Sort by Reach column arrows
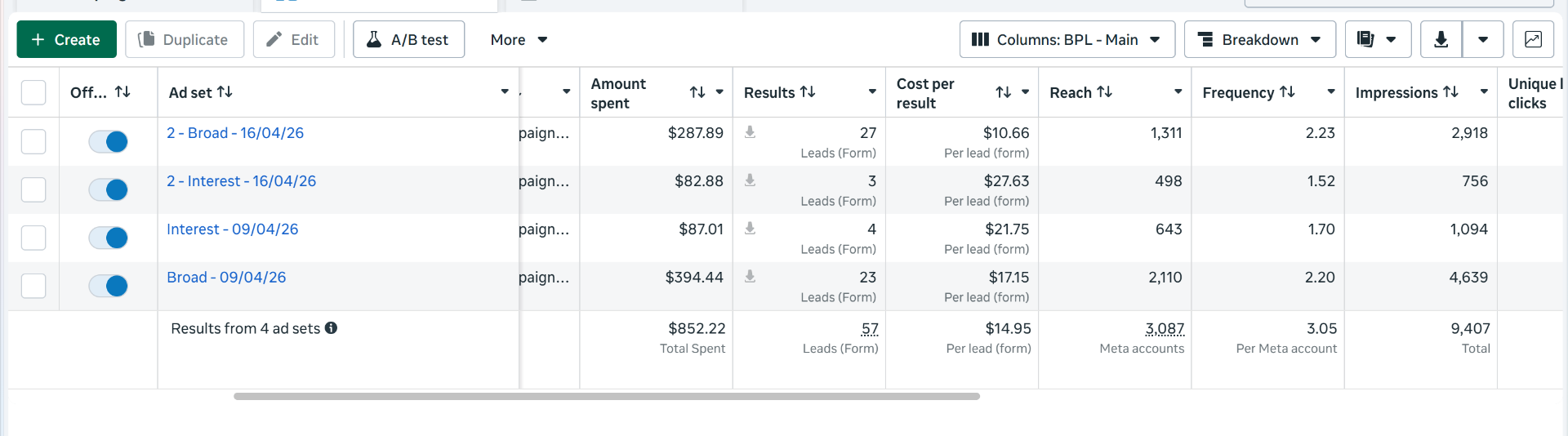 [x=1105, y=92]
